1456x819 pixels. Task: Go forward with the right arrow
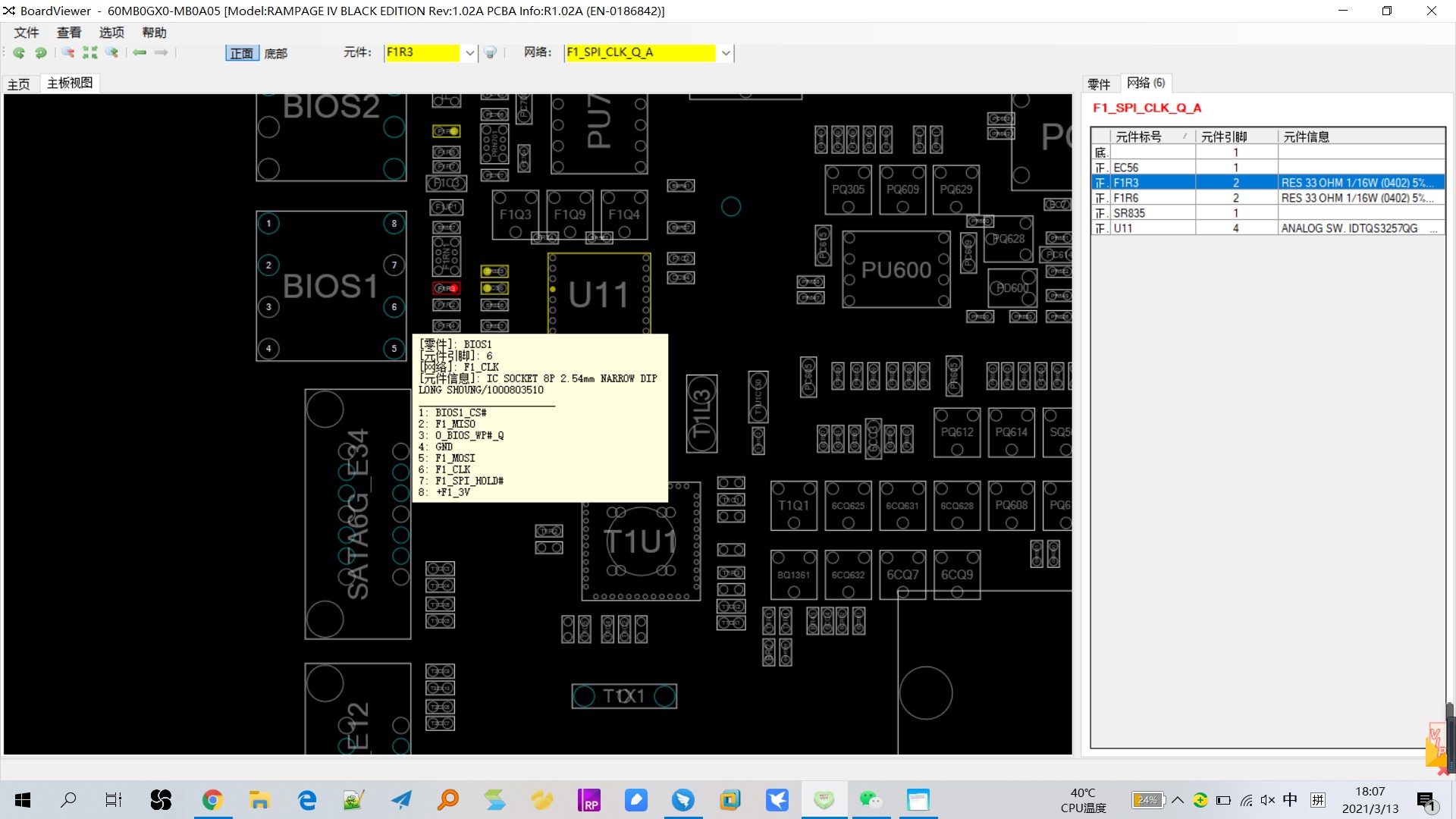point(161,52)
